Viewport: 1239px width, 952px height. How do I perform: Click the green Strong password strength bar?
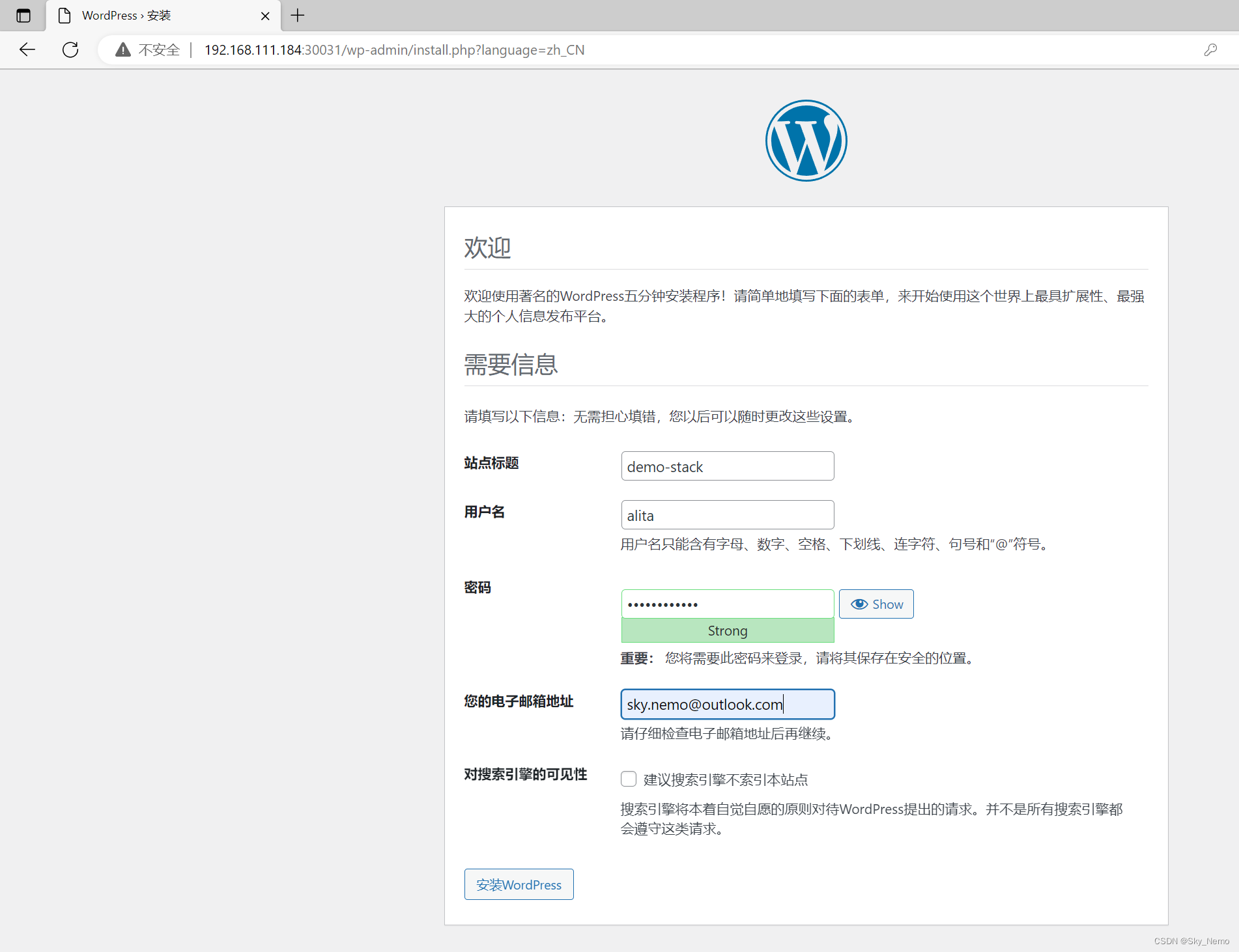click(727, 630)
